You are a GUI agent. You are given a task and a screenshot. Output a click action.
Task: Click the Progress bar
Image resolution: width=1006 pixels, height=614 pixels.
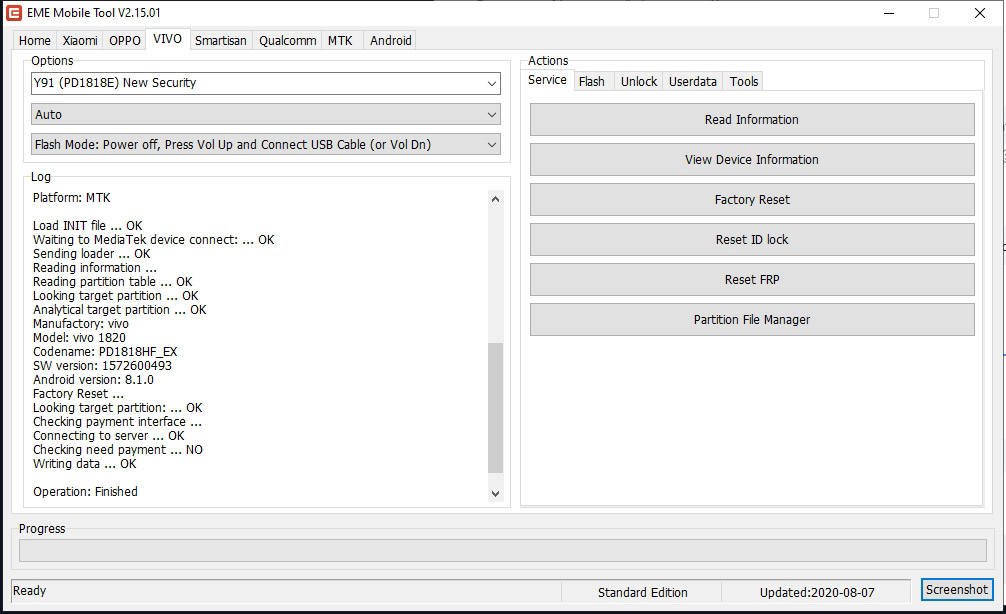pos(502,550)
